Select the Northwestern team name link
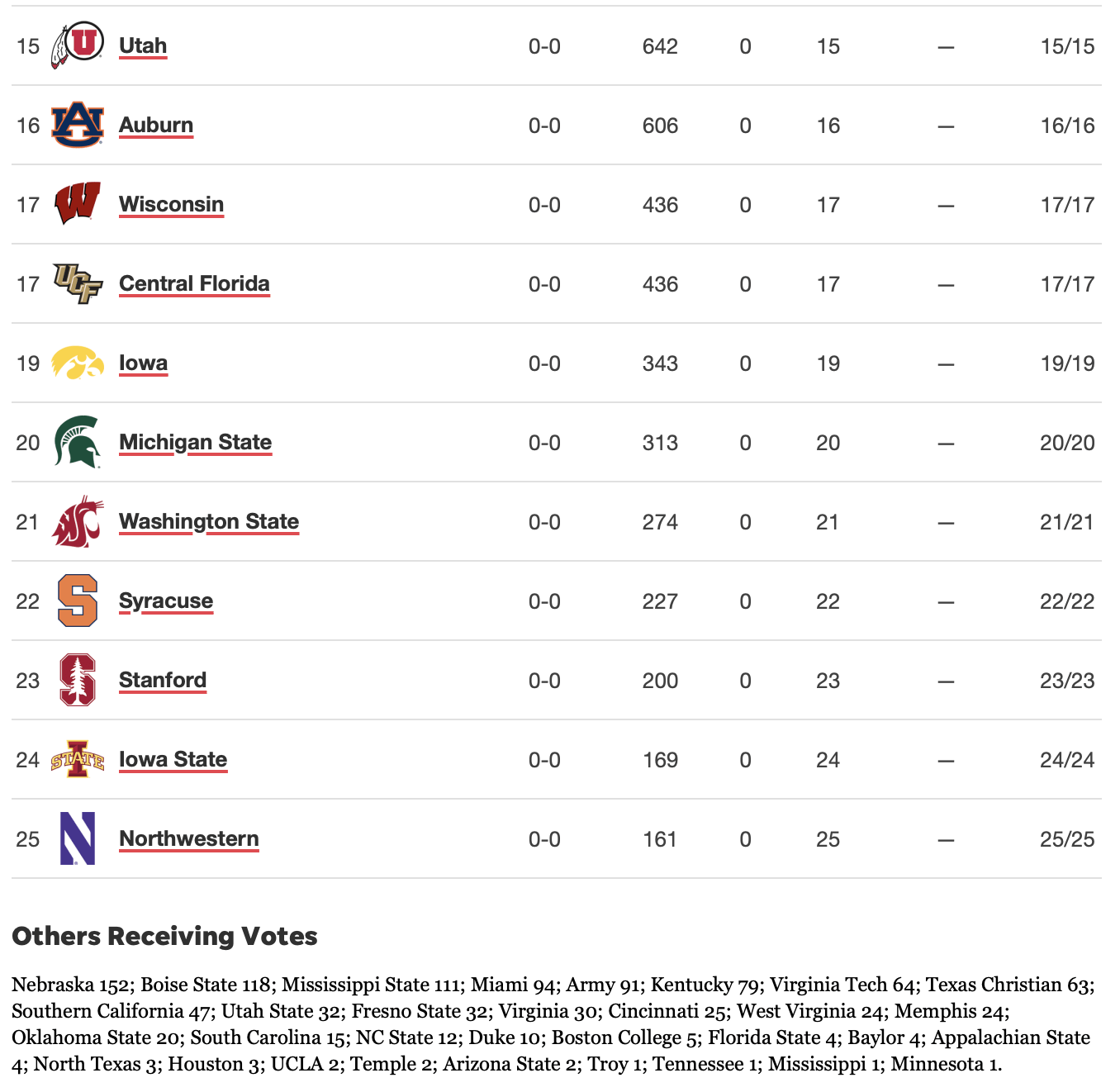This screenshot has width=1120, height=1092. [188, 838]
